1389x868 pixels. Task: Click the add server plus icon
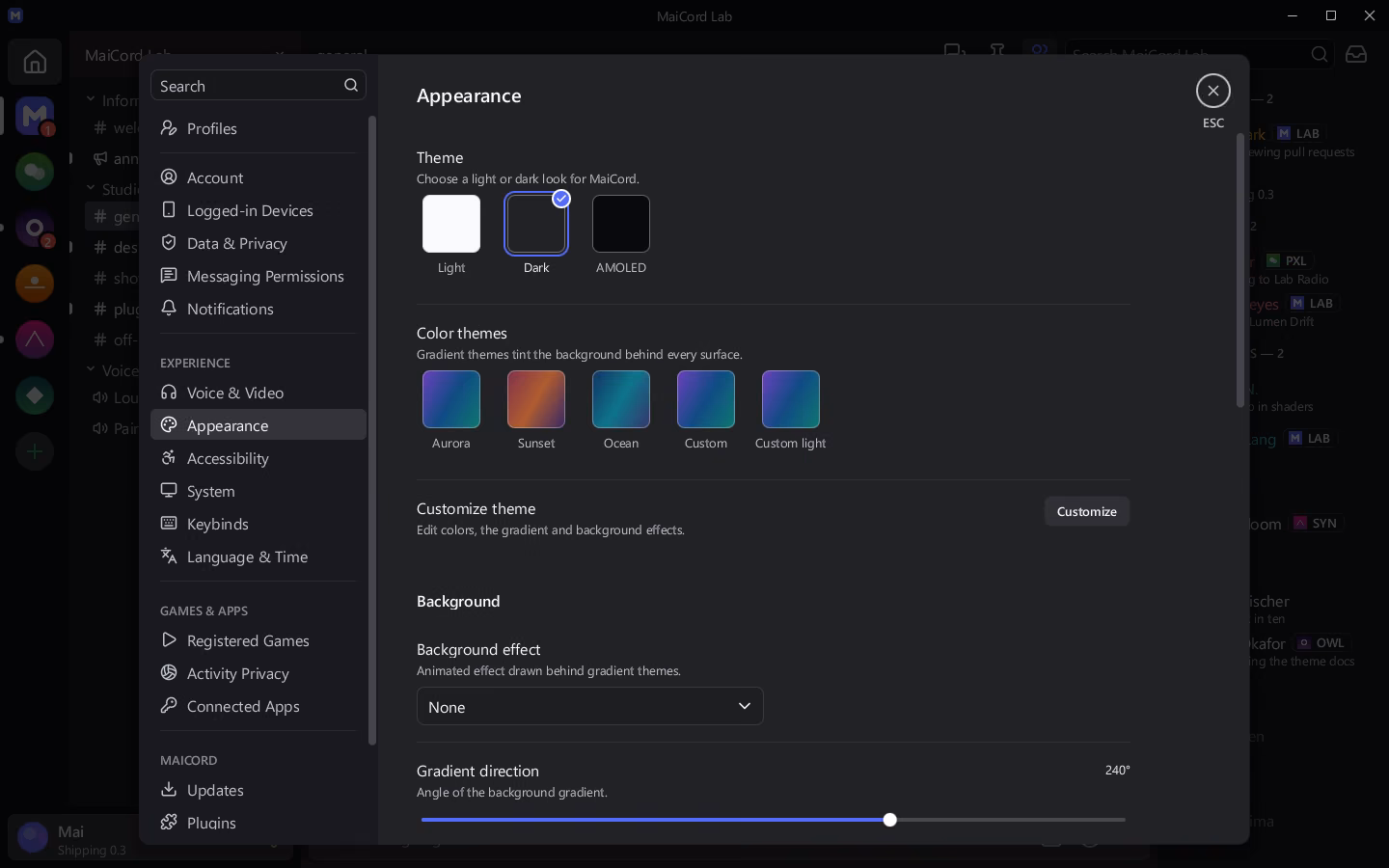[35, 451]
